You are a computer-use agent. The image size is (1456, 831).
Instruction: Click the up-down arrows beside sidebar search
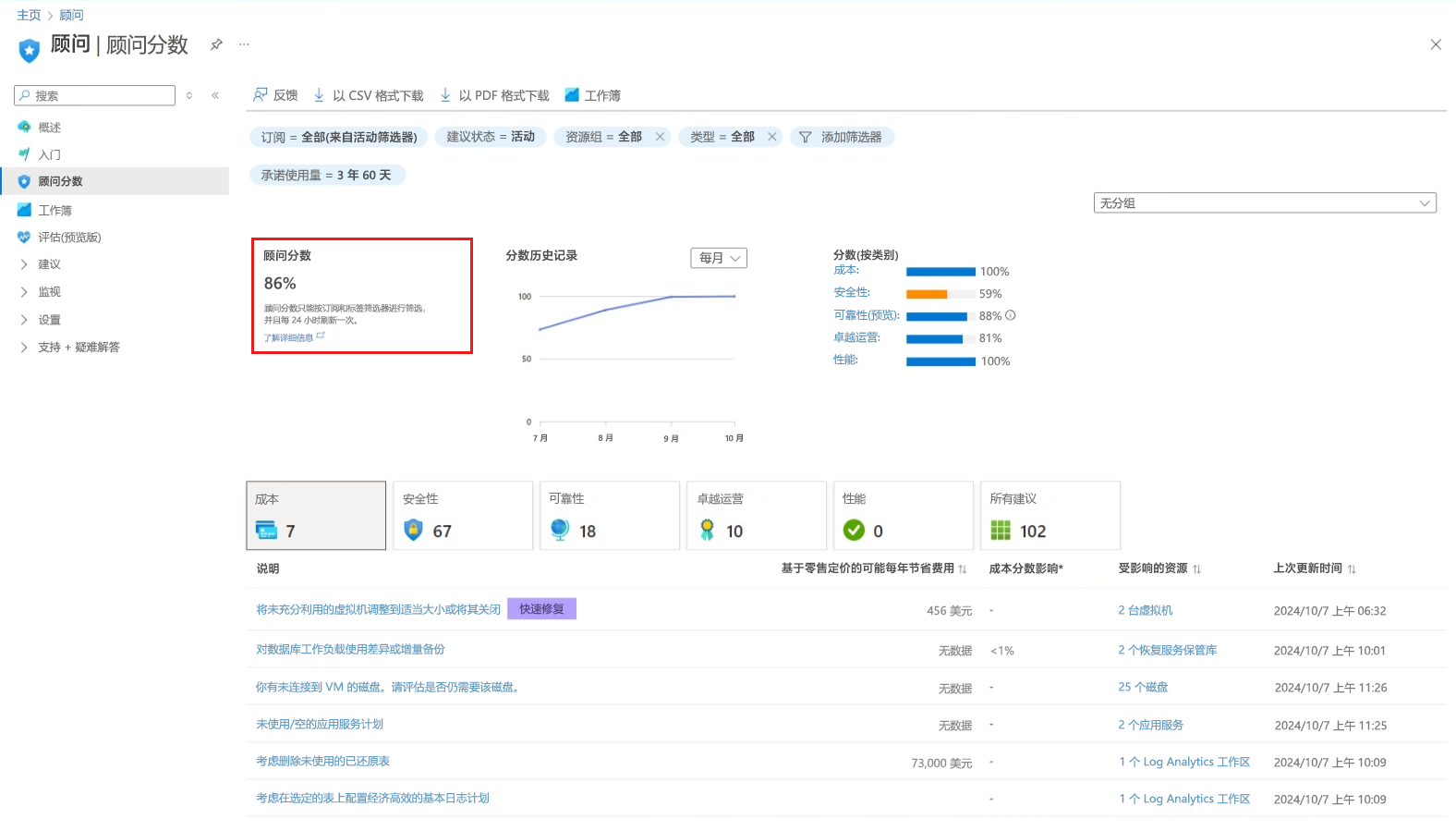[189, 95]
